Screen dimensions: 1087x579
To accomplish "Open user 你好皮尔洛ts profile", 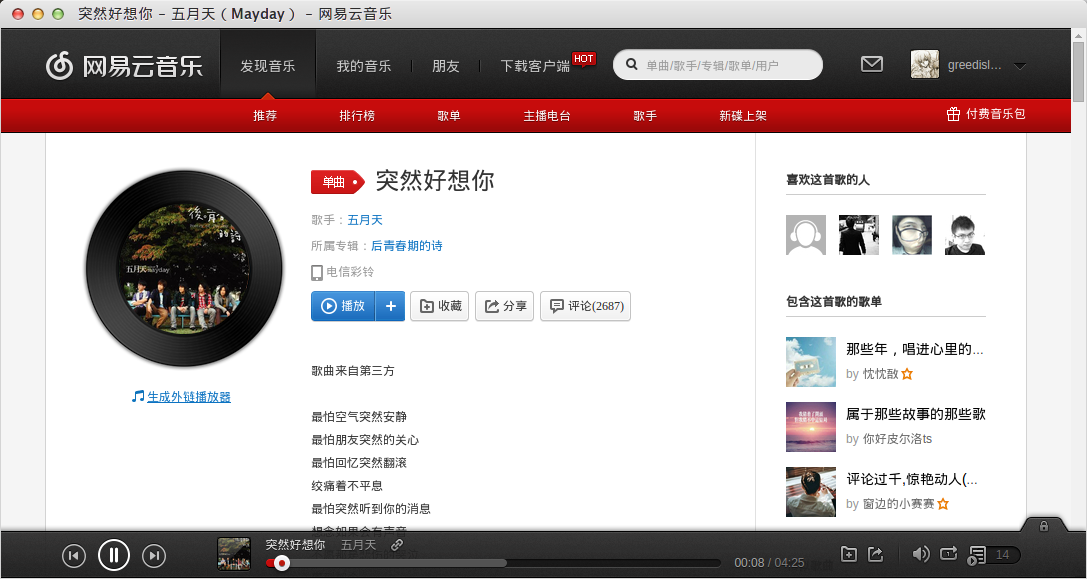I will [x=897, y=439].
